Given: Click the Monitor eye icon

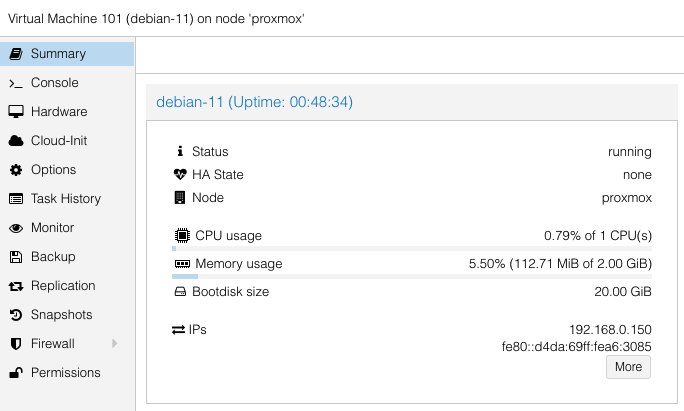Looking at the screenshot, I should (x=16, y=228).
